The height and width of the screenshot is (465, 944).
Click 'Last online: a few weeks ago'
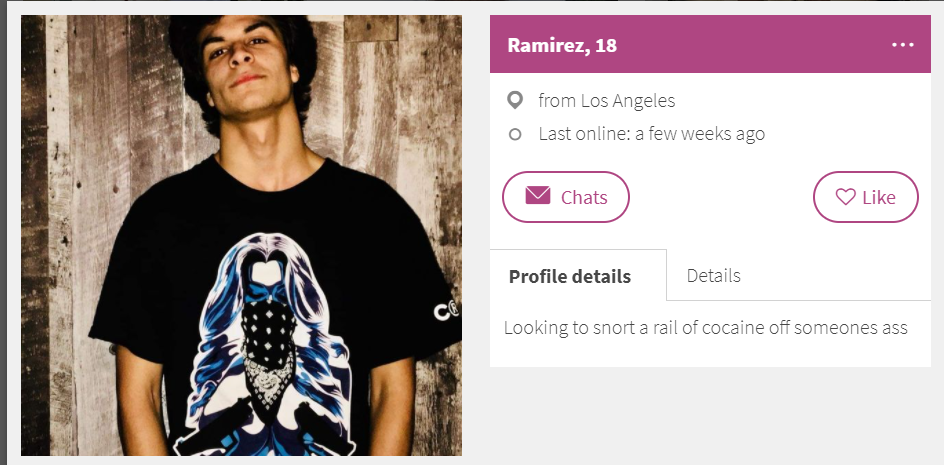651,134
